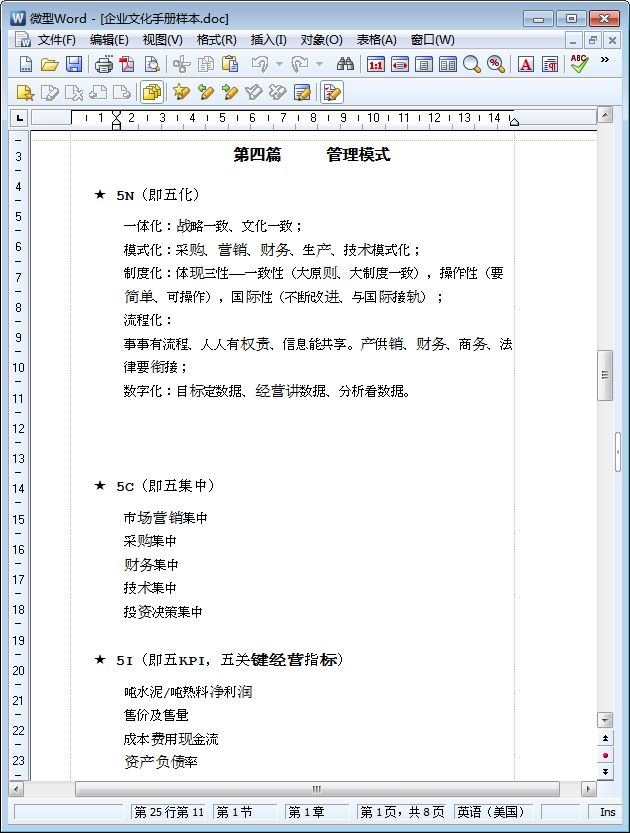Image resolution: width=630 pixels, height=833 pixels.
Task: Export to PDF with the red PDF icon
Action: (127, 65)
